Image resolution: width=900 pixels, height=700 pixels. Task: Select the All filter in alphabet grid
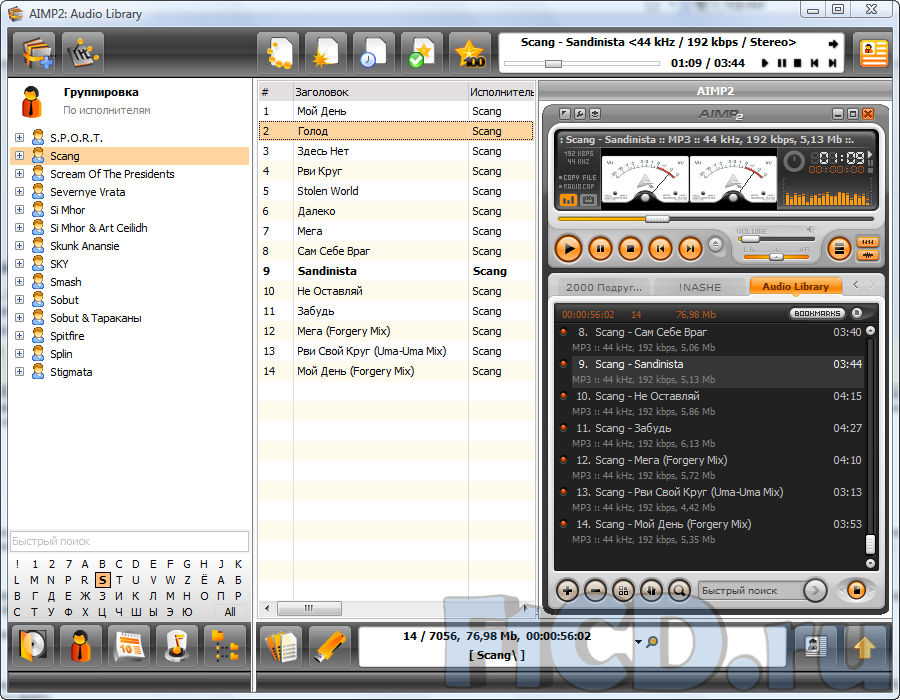(x=230, y=612)
